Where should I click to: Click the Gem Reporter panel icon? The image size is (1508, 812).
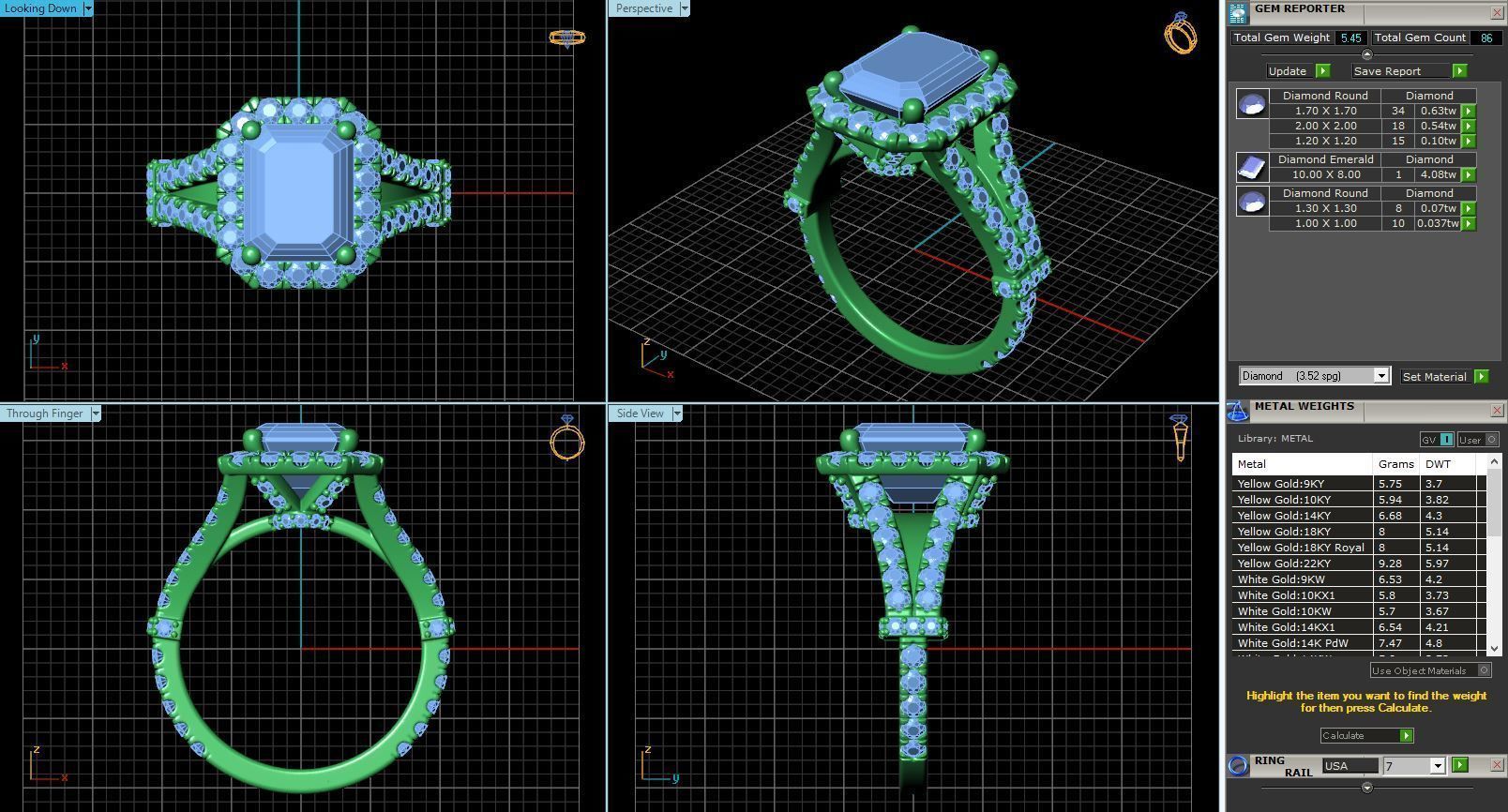[1238, 13]
